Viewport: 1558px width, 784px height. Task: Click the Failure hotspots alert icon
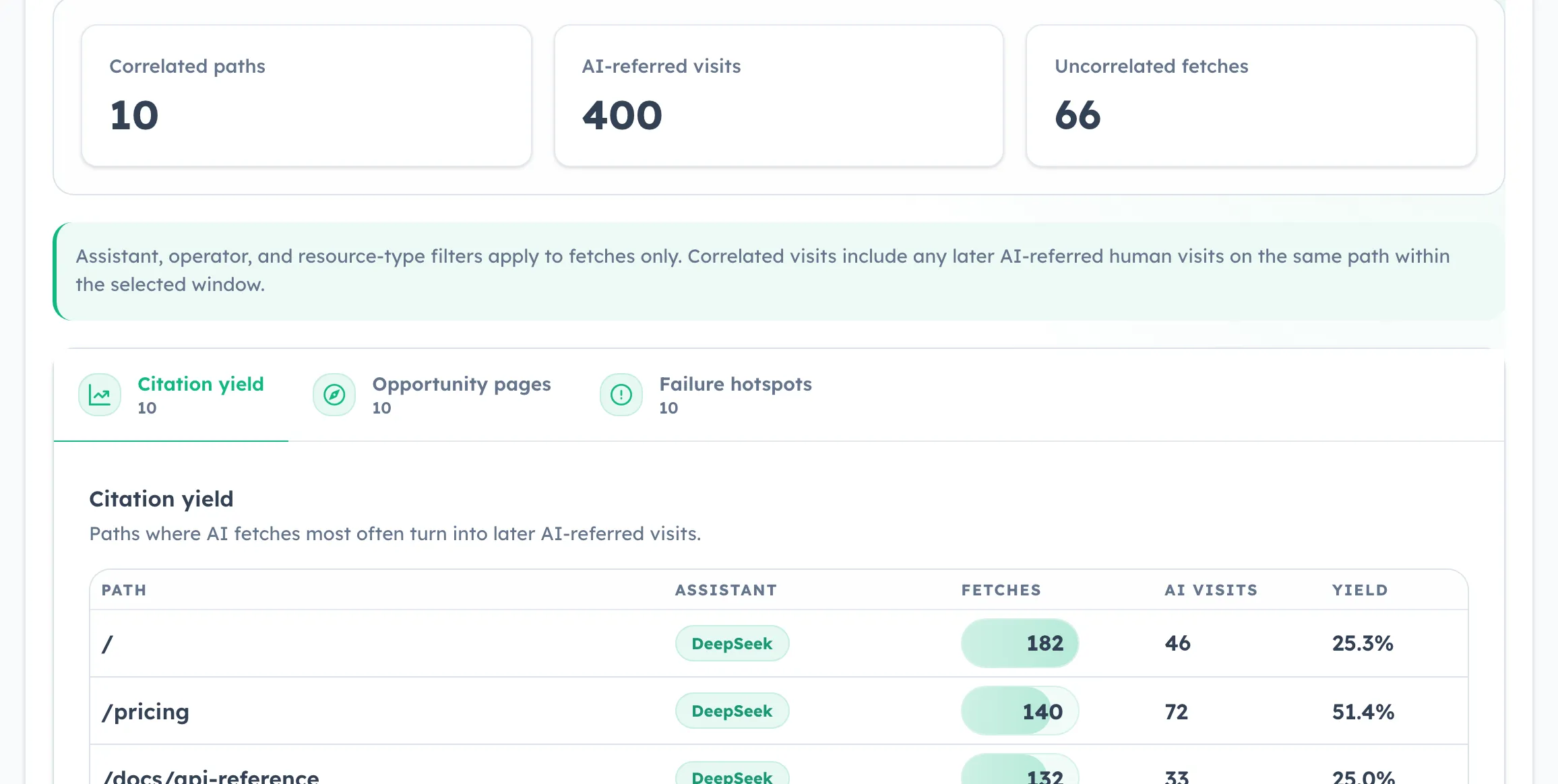pos(621,395)
